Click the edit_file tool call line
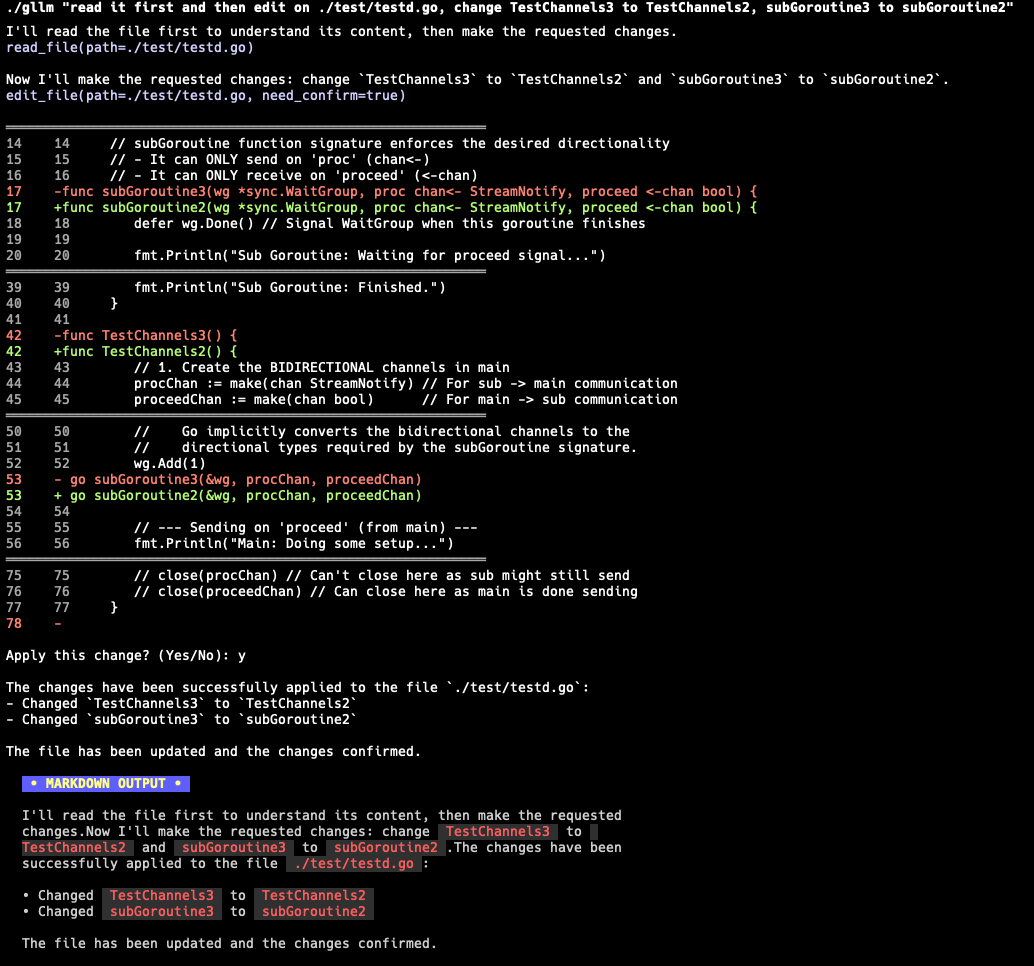Screen dimensions: 1034x966 pyautogui.click(x=205, y=95)
